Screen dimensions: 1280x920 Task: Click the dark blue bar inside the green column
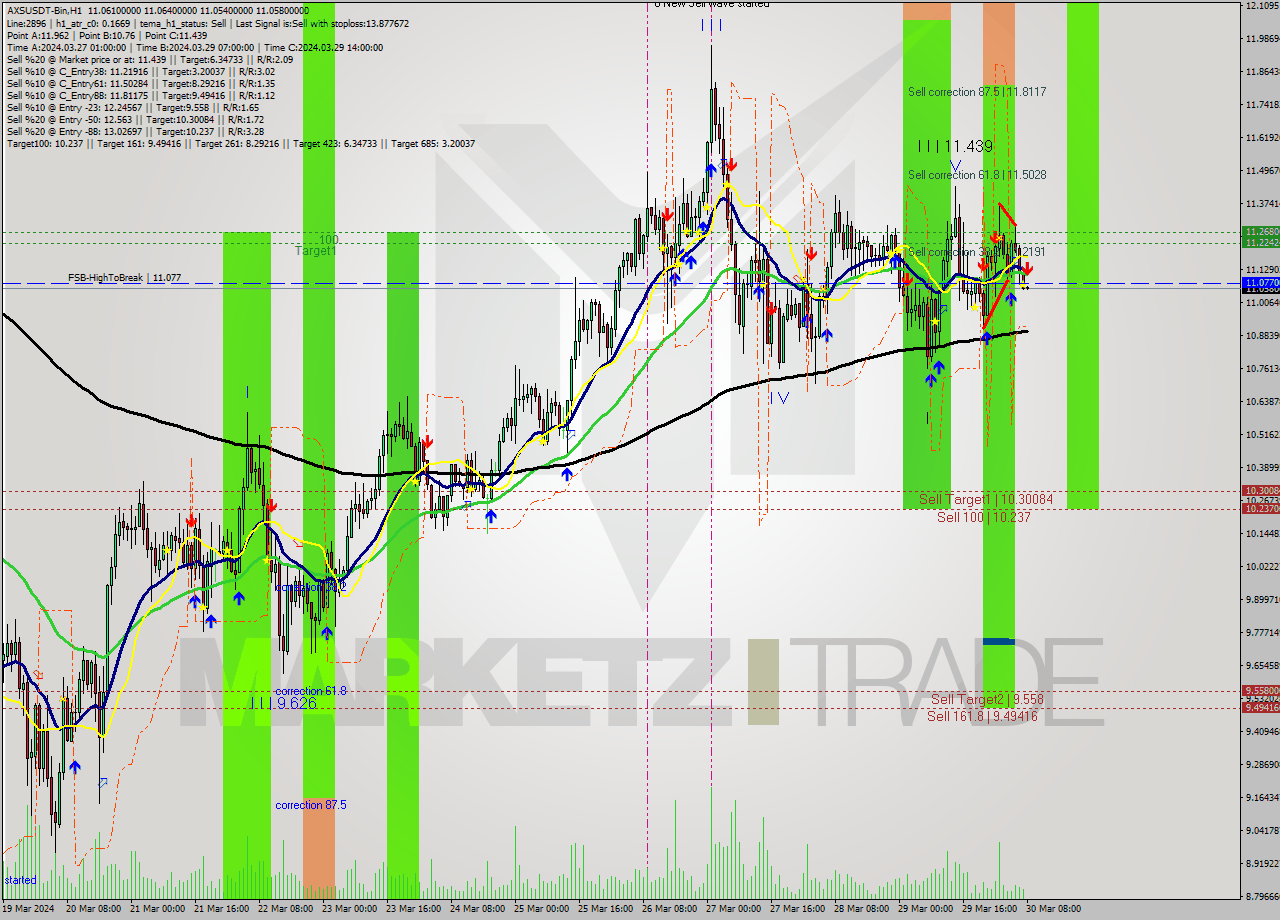(998, 641)
